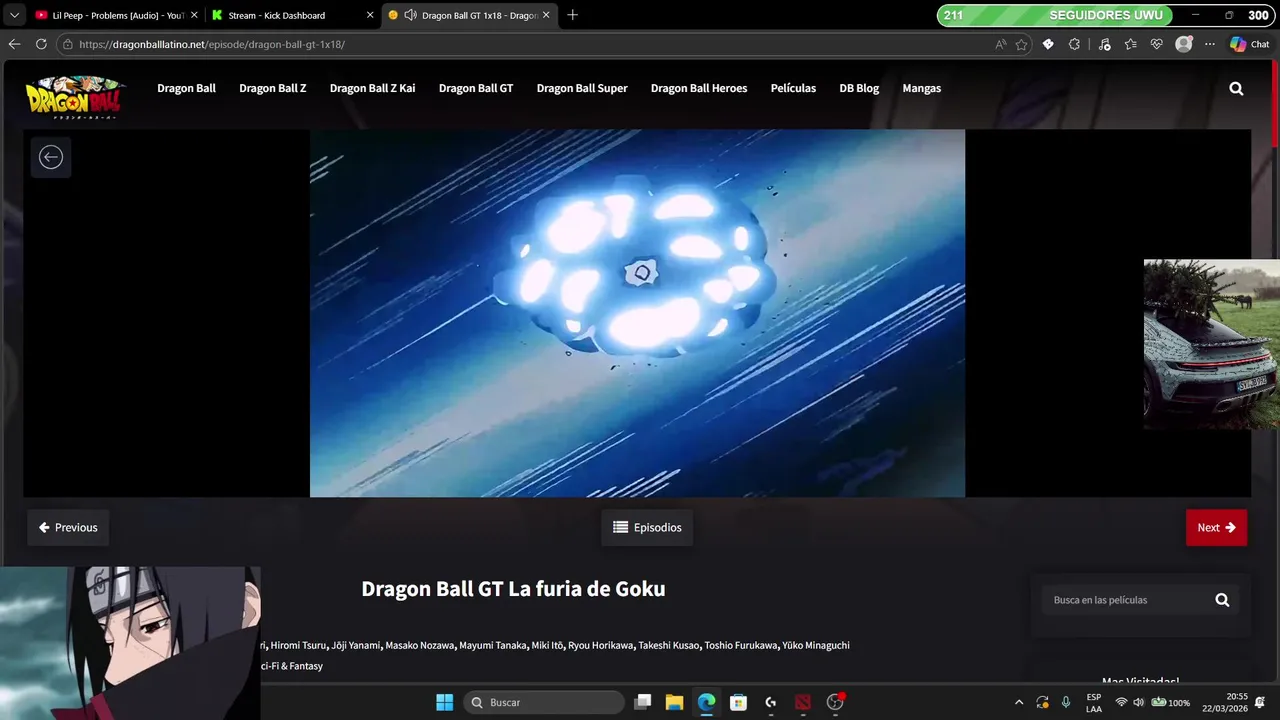This screenshot has width=1280, height=720.
Task: Open the tab search dropdown arrow
Action: click(14, 15)
